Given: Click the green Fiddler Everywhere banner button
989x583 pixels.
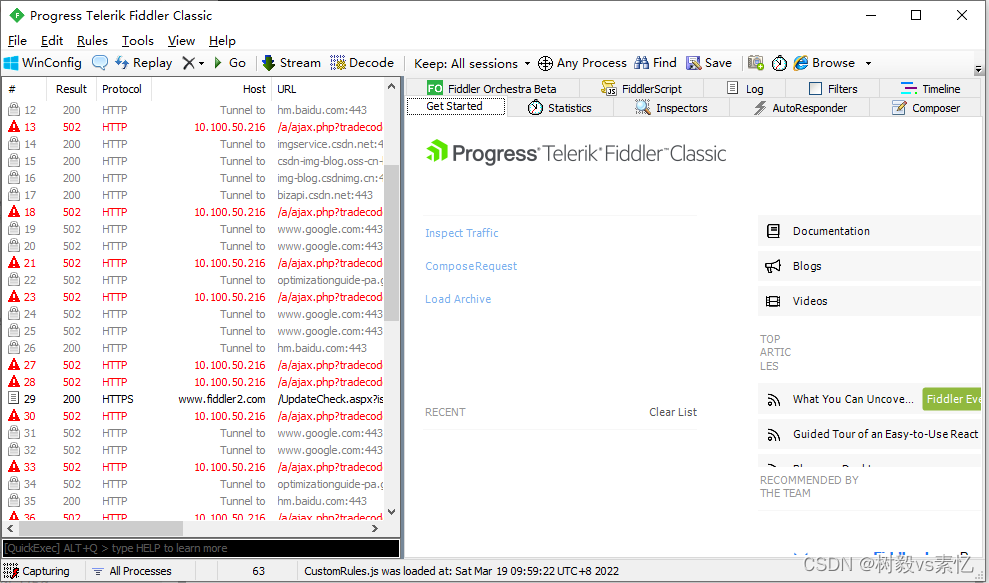Looking at the screenshot, I should pyautogui.click(x=952, y=399).
